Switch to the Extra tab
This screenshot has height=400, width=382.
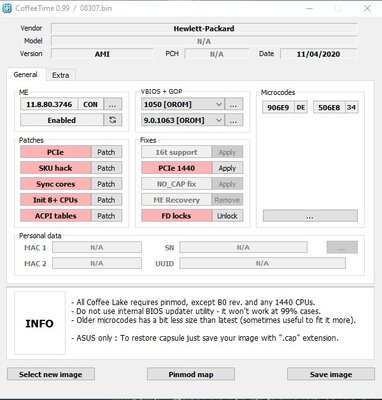[61, 75]
